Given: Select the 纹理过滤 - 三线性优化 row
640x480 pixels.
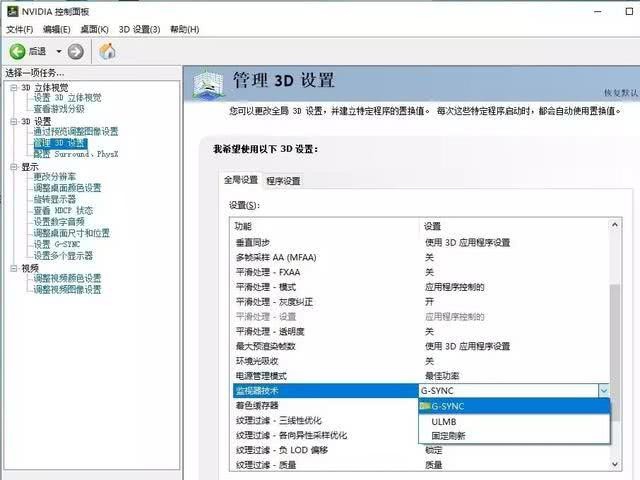Looking at the screenshot, I should pyautogui.click(x=325, y=420).
